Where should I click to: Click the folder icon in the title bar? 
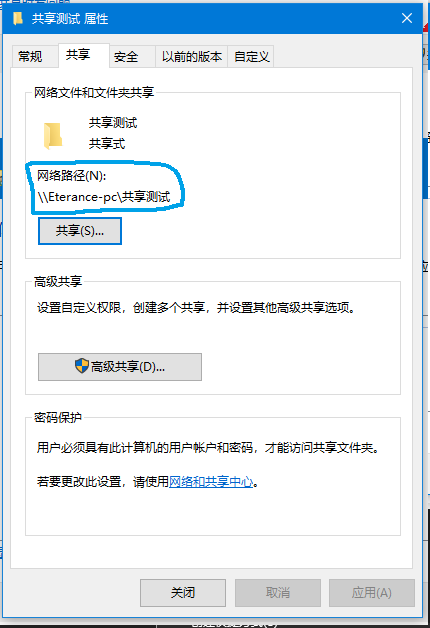[18, 18]
